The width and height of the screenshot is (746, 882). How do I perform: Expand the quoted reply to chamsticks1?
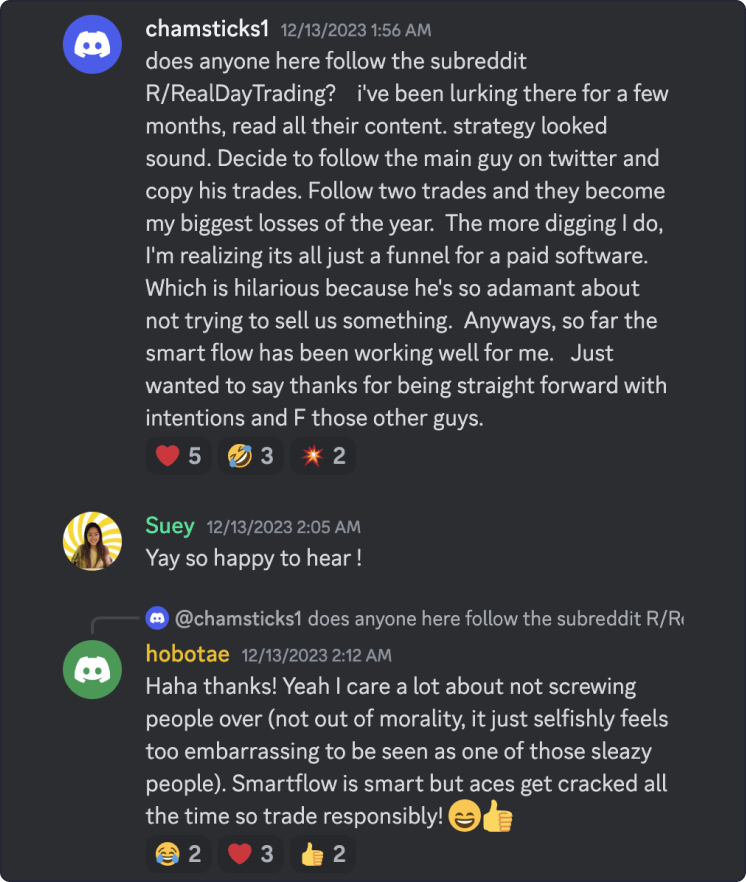400,618
